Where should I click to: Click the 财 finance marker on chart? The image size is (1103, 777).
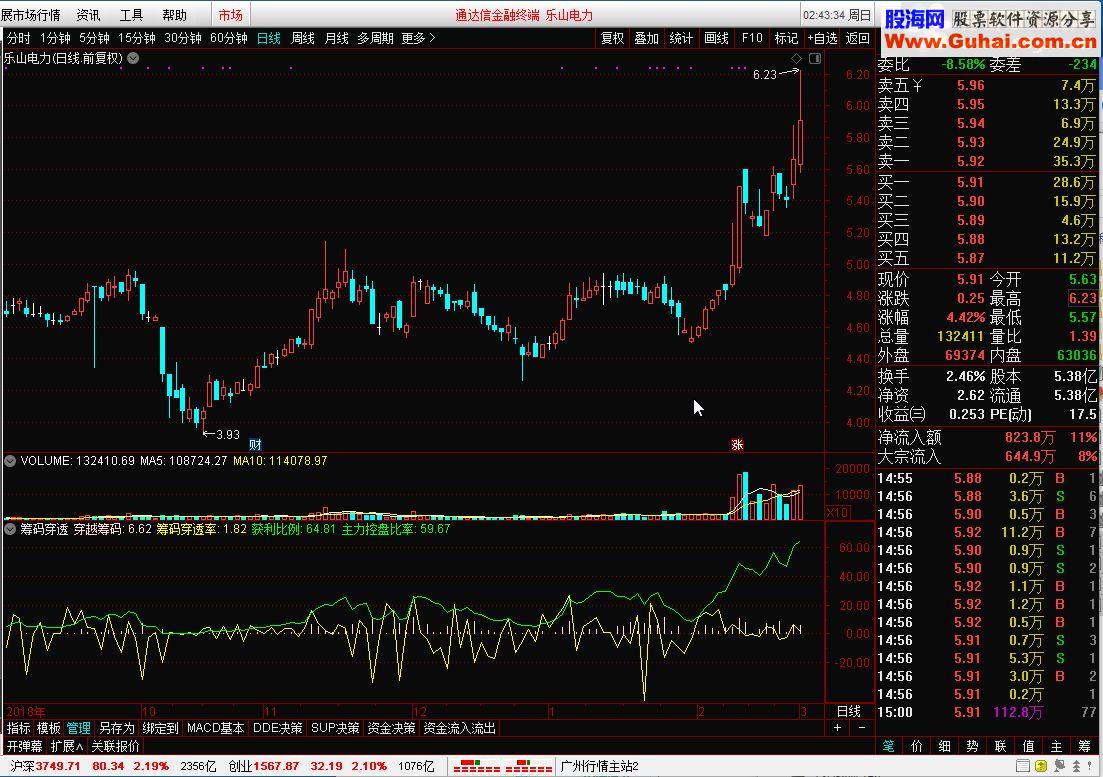tap(255, 444)
